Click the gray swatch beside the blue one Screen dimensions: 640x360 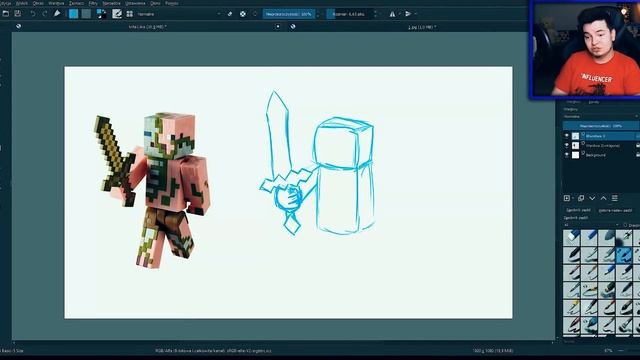click(x=86, y=14)
